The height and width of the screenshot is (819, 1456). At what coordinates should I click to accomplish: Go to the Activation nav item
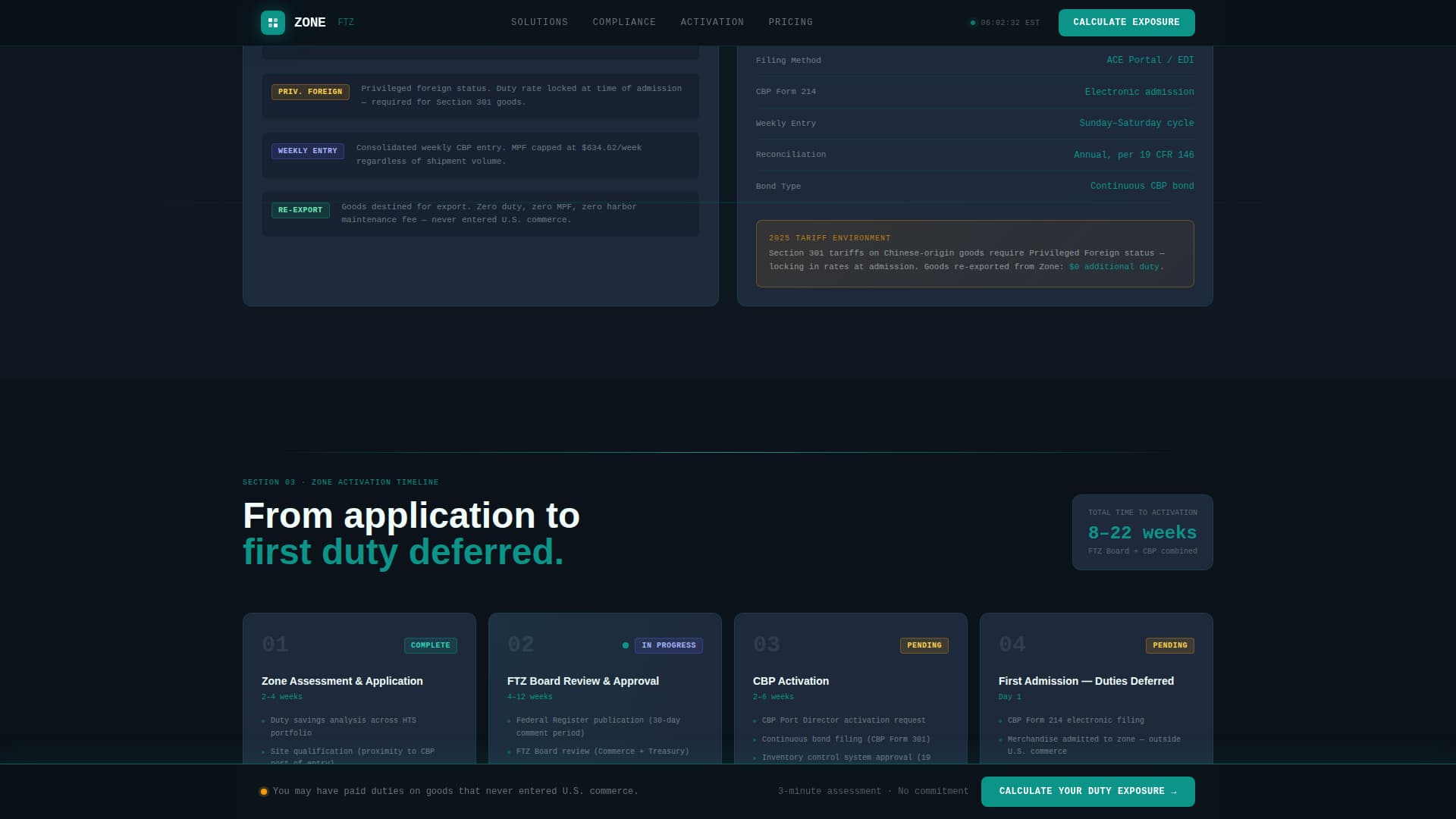click(712, 23)
